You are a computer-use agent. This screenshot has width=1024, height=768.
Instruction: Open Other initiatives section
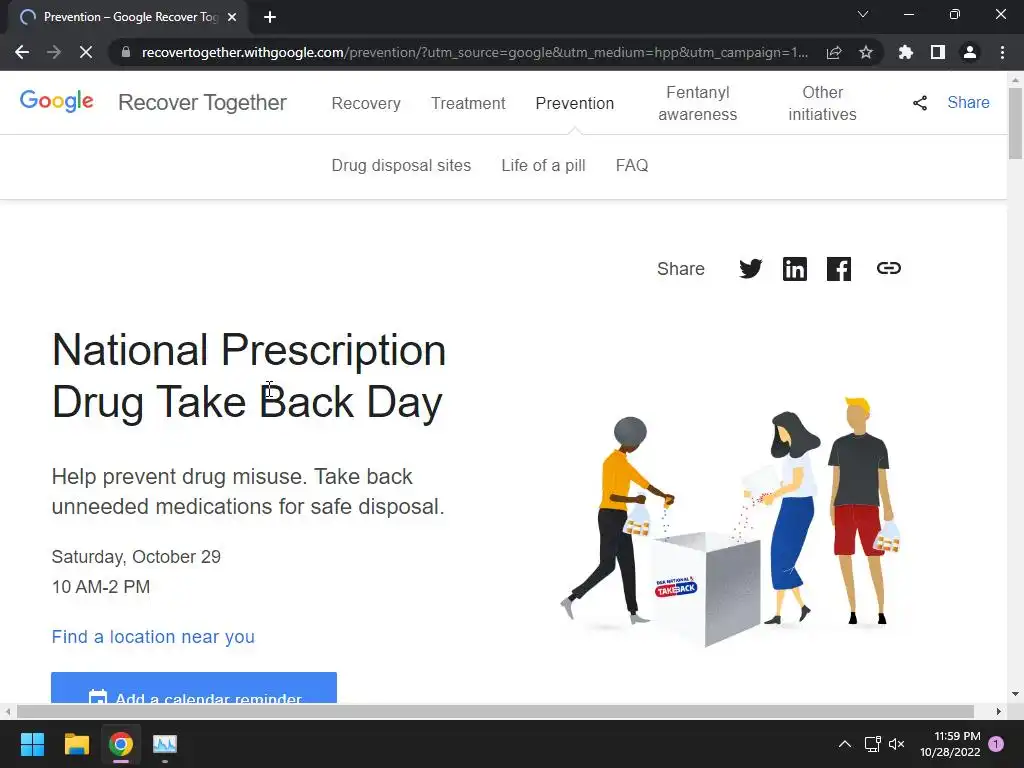coord(822,103)
